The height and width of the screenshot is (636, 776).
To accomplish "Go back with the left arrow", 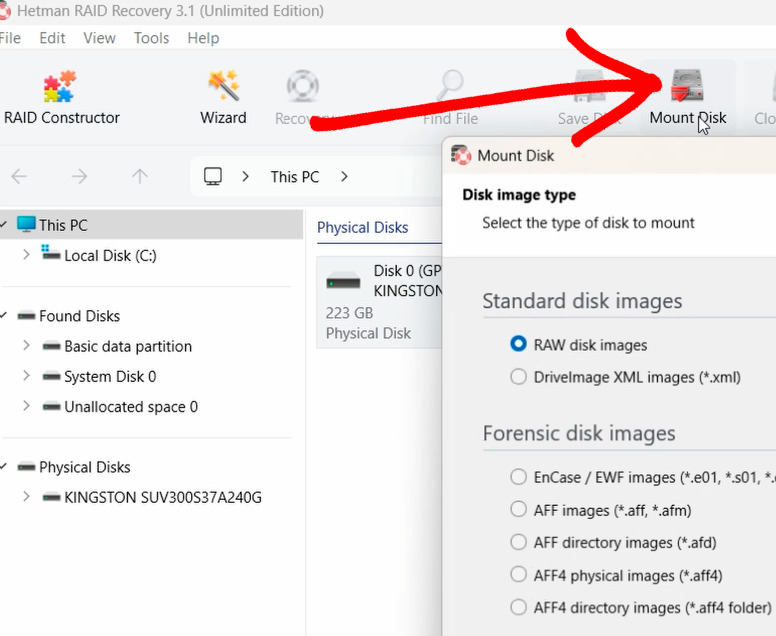I will [x=19, y=176].
